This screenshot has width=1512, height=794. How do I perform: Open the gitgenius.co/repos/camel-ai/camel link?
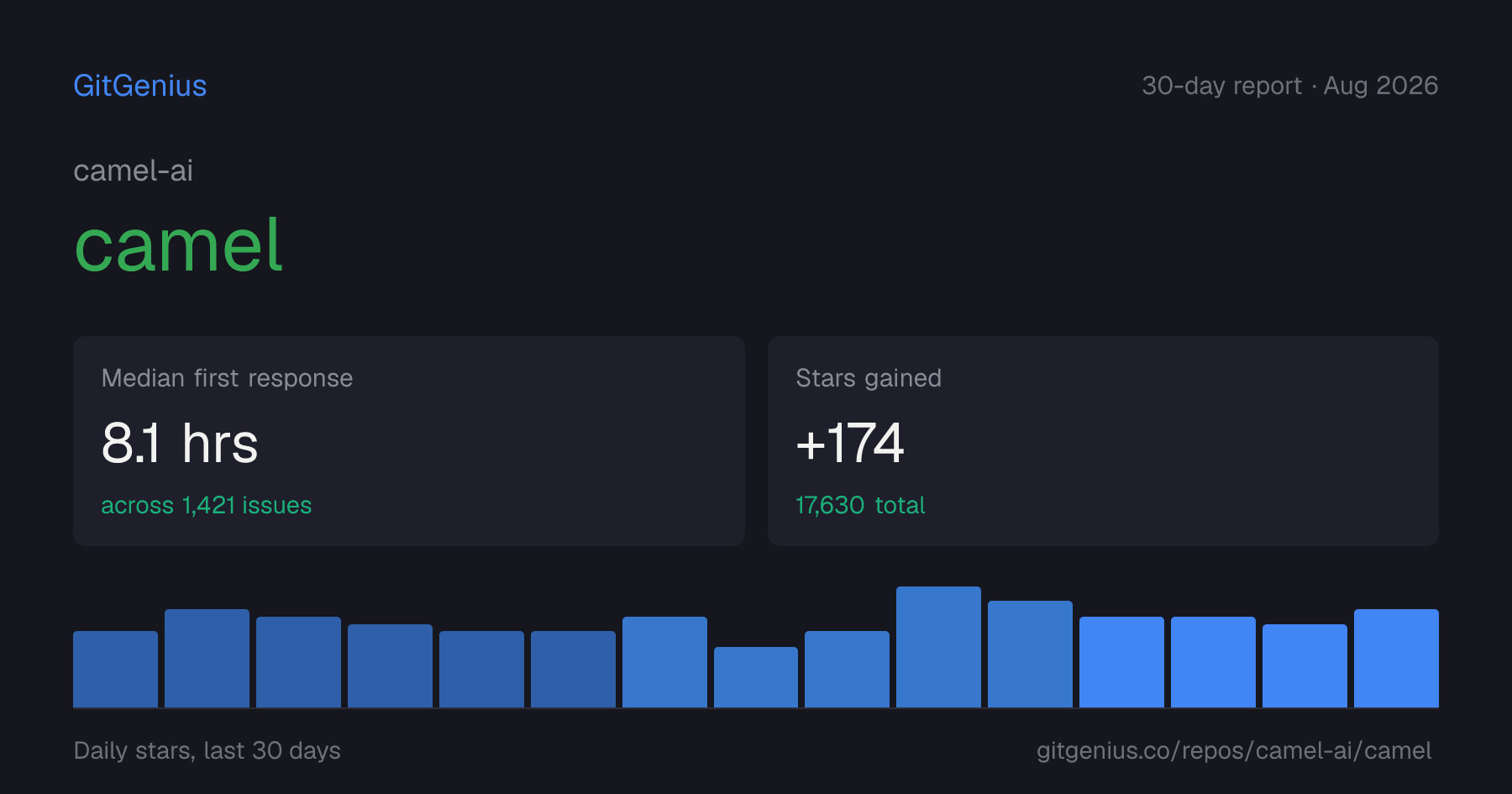click(1234, 750)
